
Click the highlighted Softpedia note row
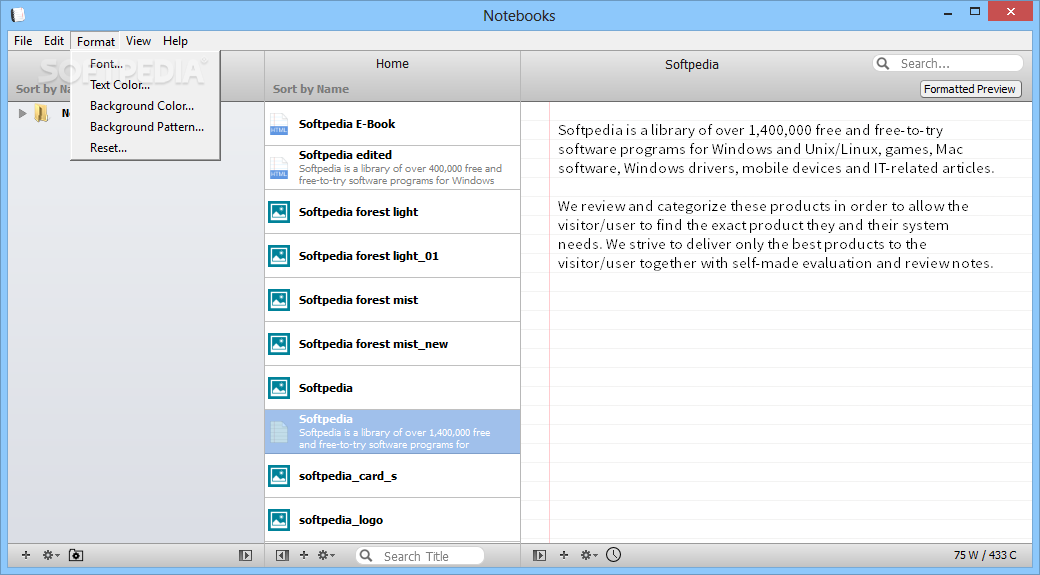tap(393, 432)
